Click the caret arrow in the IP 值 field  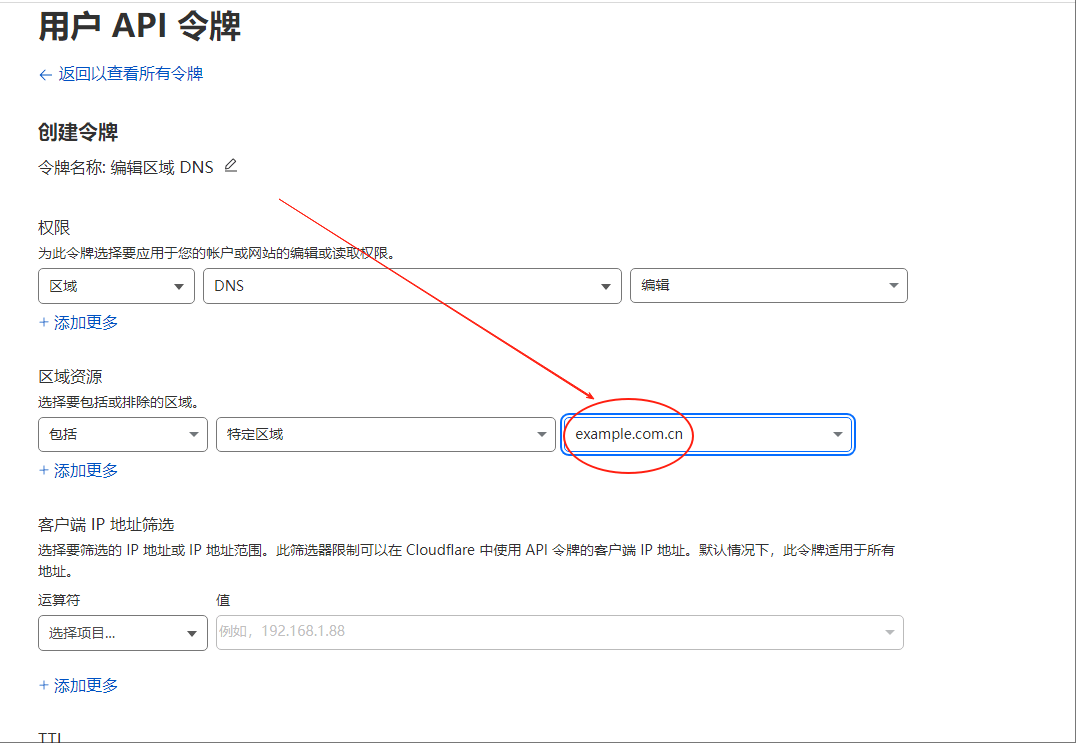tap(889, 632)
